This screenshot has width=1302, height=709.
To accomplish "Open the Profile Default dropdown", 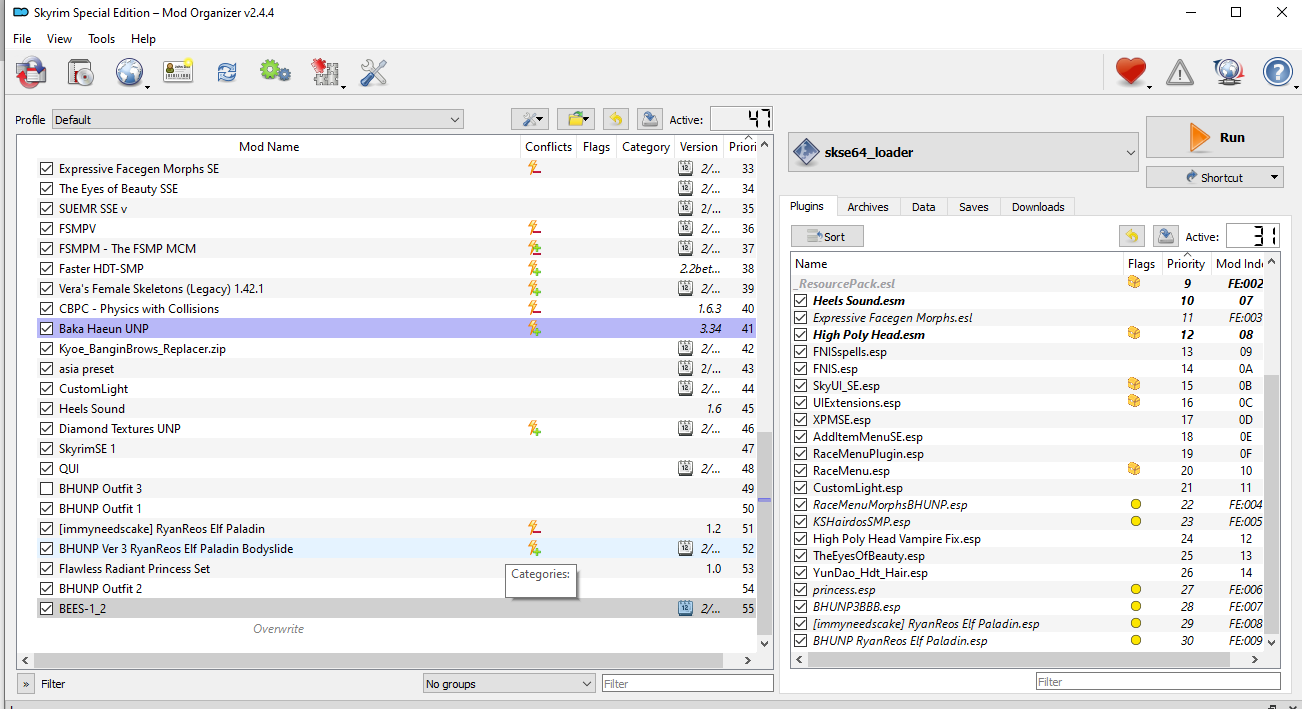I will pos(257,119).
